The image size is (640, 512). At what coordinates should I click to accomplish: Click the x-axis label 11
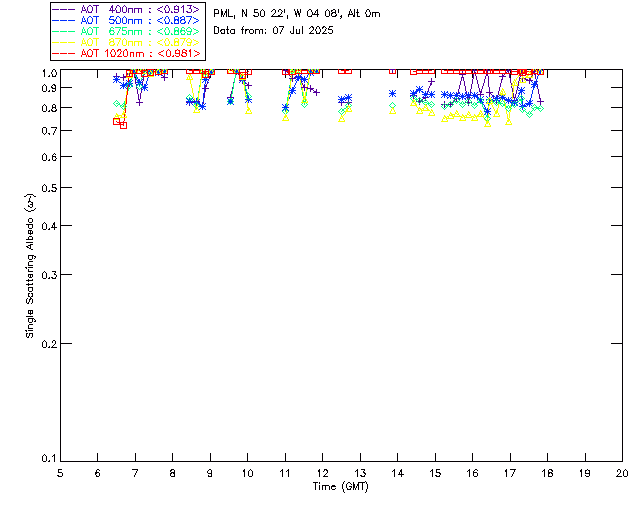(285, 473)
